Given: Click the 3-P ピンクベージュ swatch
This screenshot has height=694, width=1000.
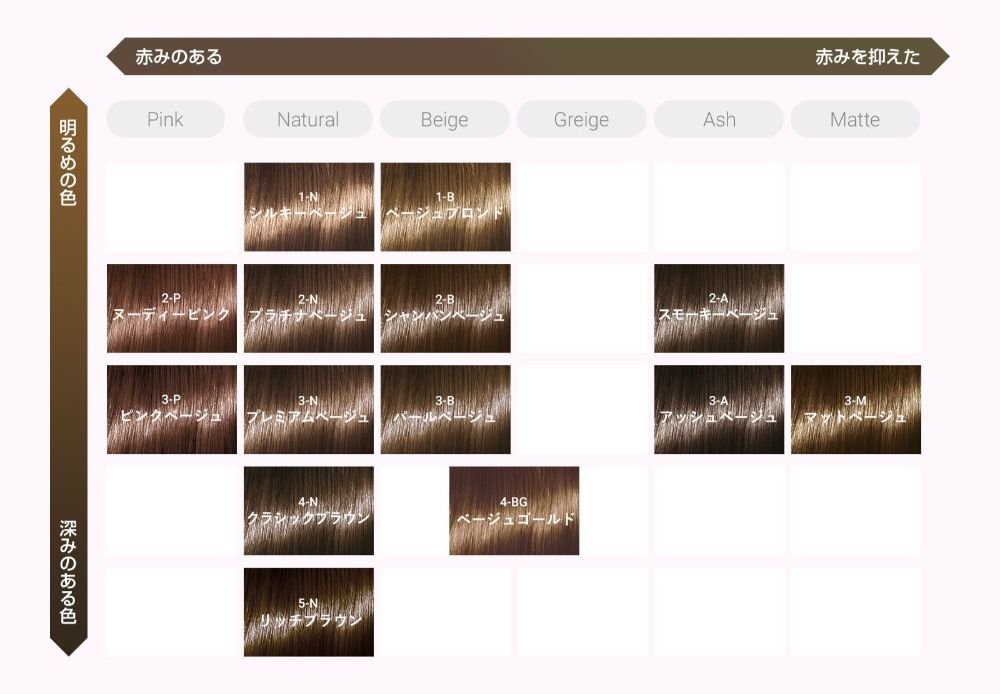Looking at the screenshot, I should point(172,410).
